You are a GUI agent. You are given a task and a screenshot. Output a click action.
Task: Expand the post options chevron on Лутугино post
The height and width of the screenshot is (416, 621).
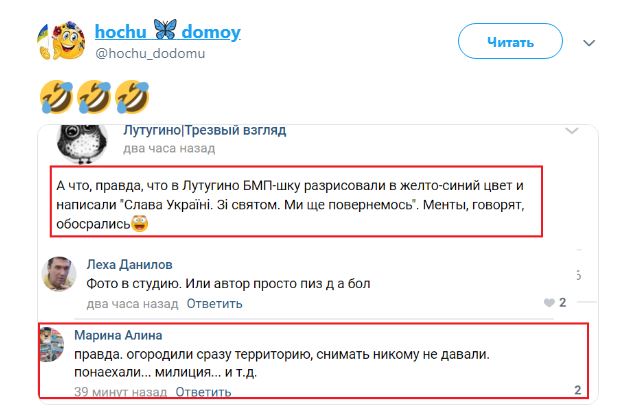(x=571, y=131)
